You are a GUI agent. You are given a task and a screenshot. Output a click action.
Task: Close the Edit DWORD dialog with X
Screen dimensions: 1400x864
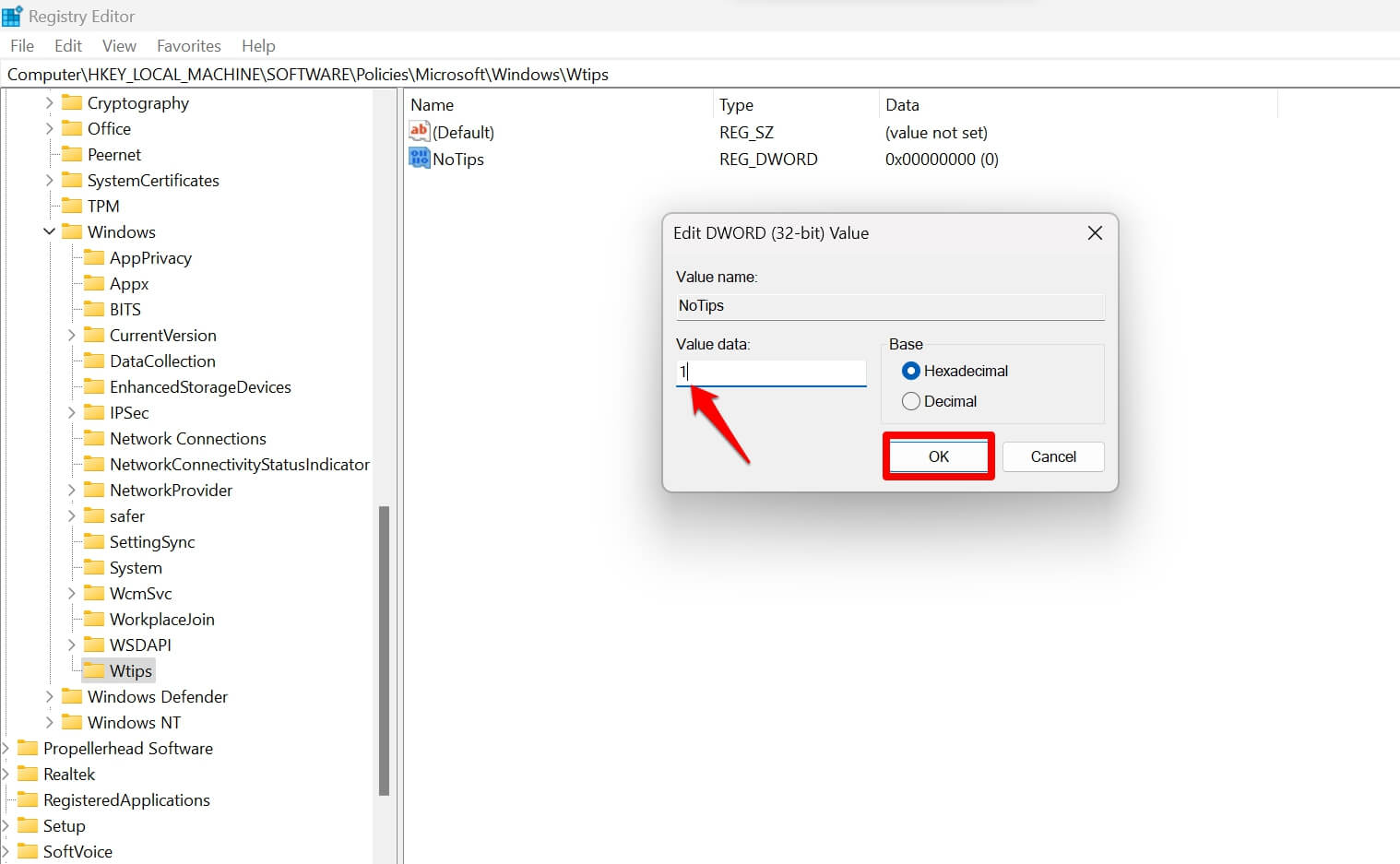[1095, 233]
